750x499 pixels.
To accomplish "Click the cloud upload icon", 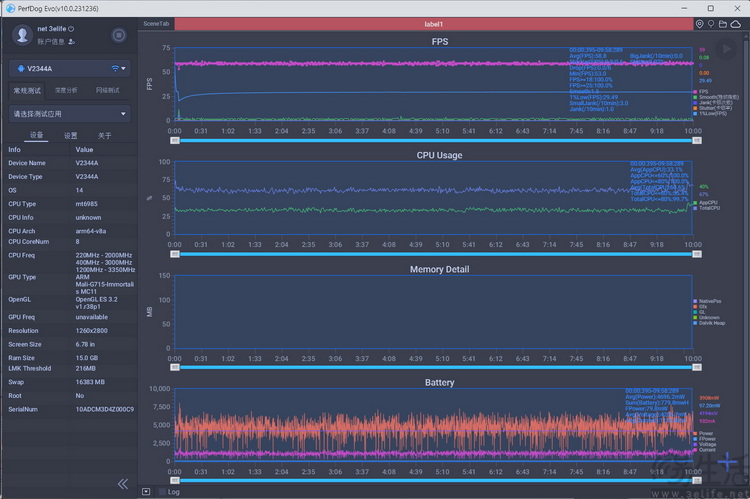I will point(736,24).
